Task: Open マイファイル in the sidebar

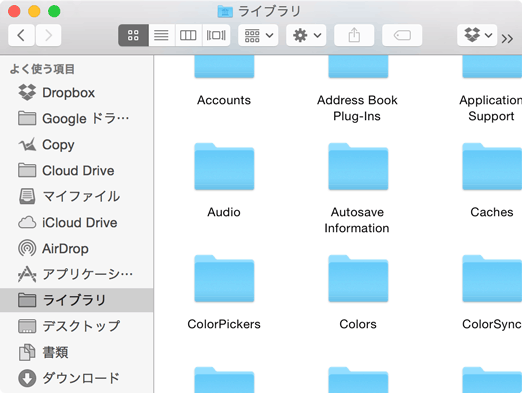Action: (77, 196)
